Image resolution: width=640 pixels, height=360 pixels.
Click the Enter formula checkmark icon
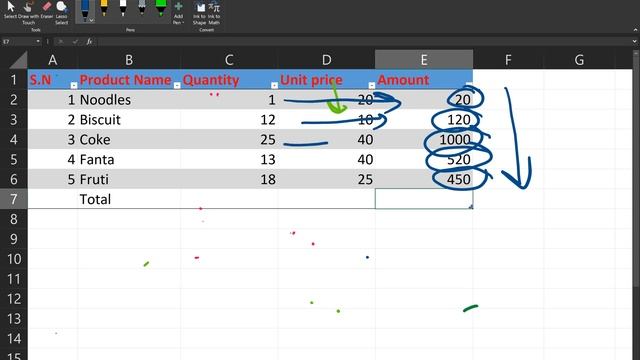click(x=76, y=42)
